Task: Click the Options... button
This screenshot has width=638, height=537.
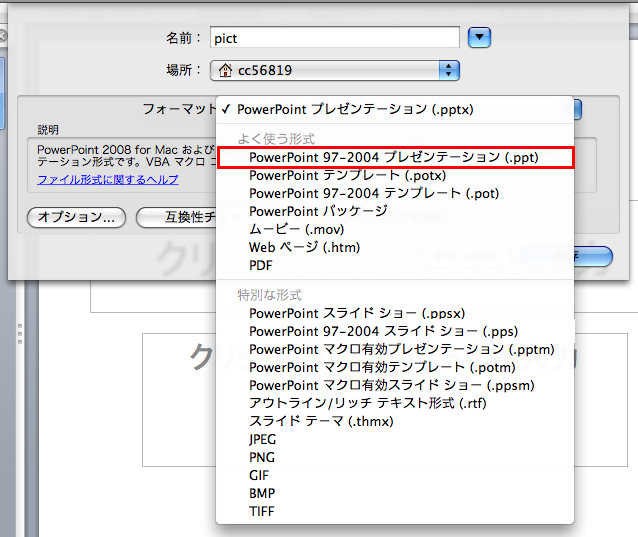Action: tap(76, 217)
